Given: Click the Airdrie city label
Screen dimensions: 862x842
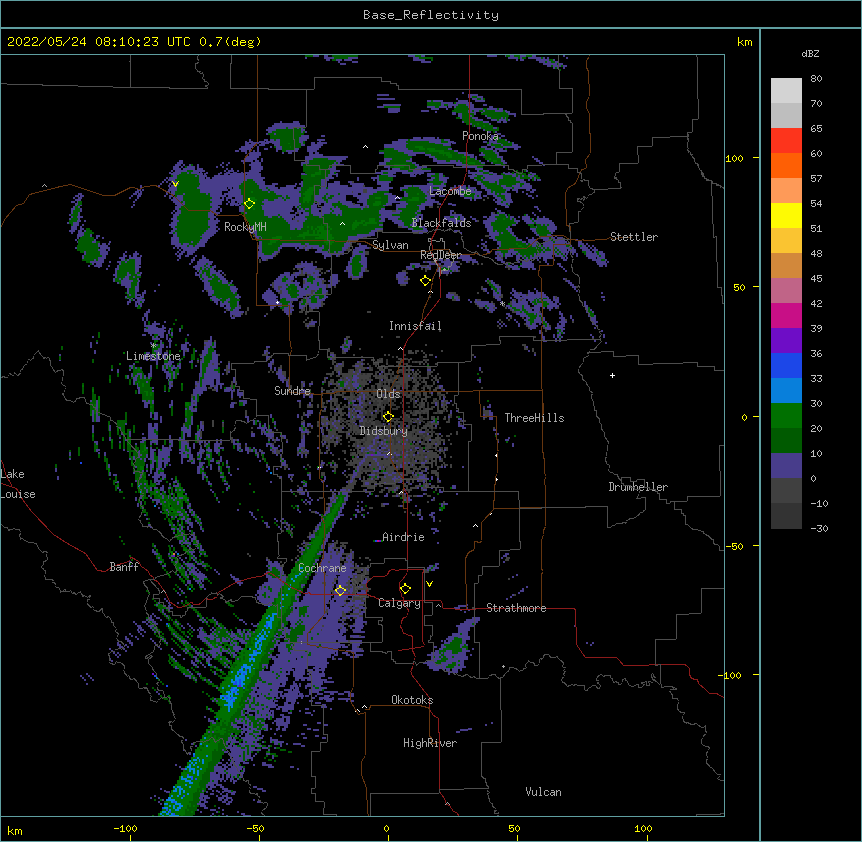Looking at the screenshot, I should click(403, 537).
